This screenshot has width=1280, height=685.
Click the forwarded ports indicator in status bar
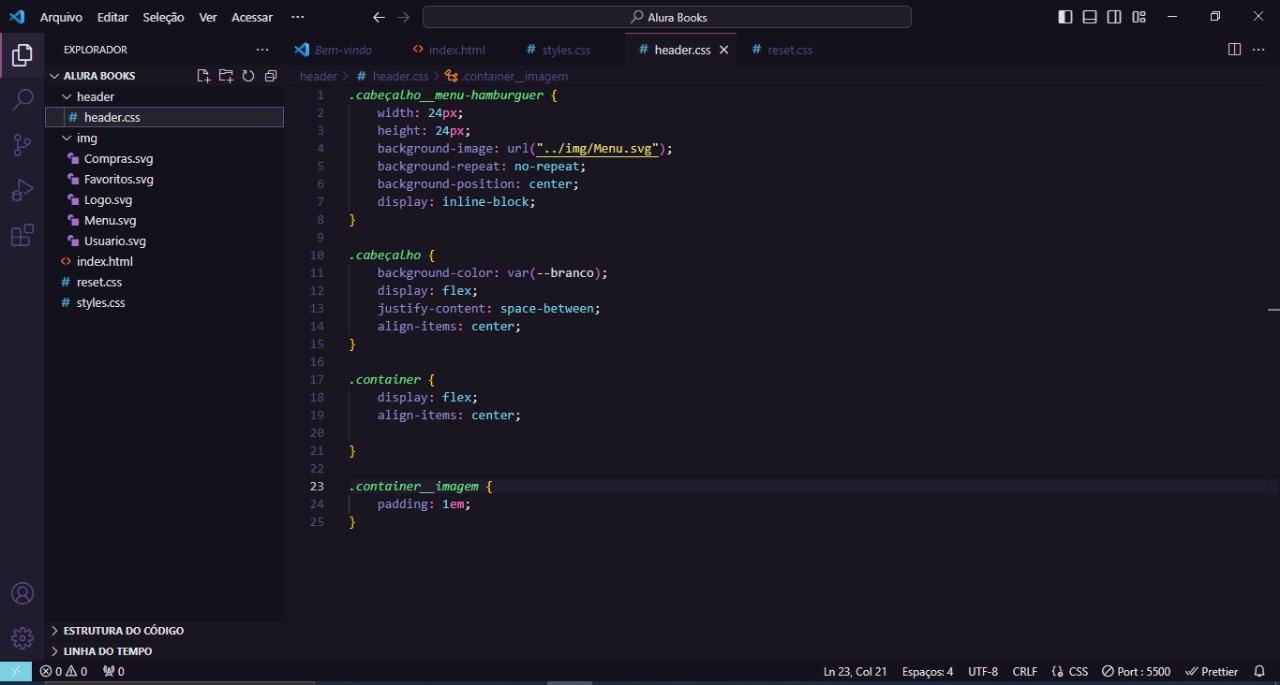[114, 672]
